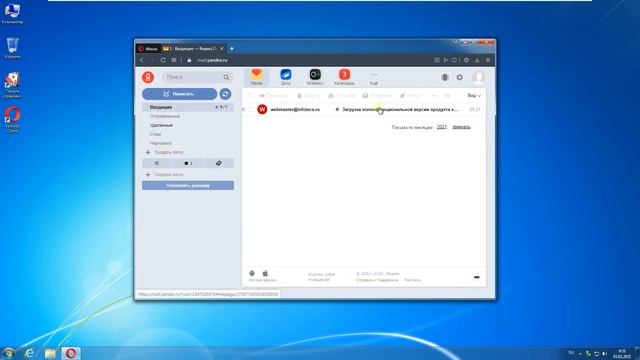Click the Написать compose button

tap(179, 94)
